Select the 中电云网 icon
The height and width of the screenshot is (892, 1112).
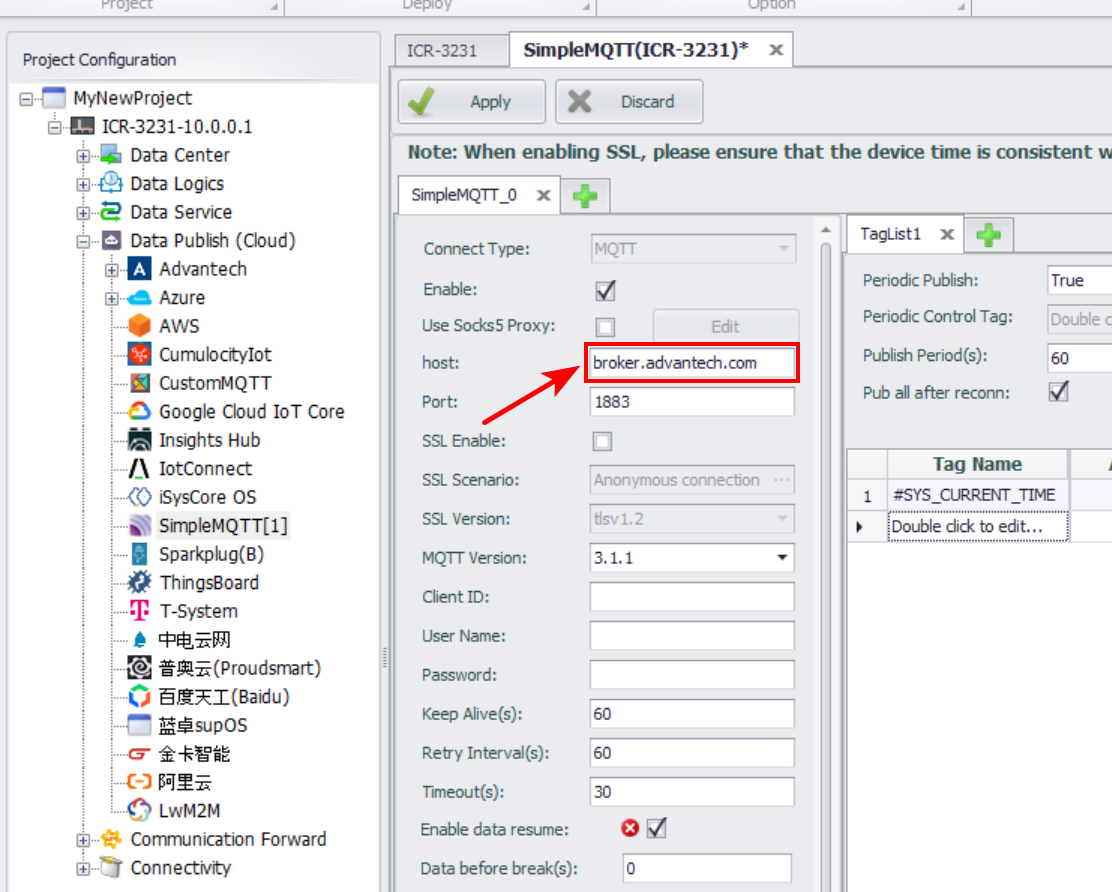click(140, 640)
